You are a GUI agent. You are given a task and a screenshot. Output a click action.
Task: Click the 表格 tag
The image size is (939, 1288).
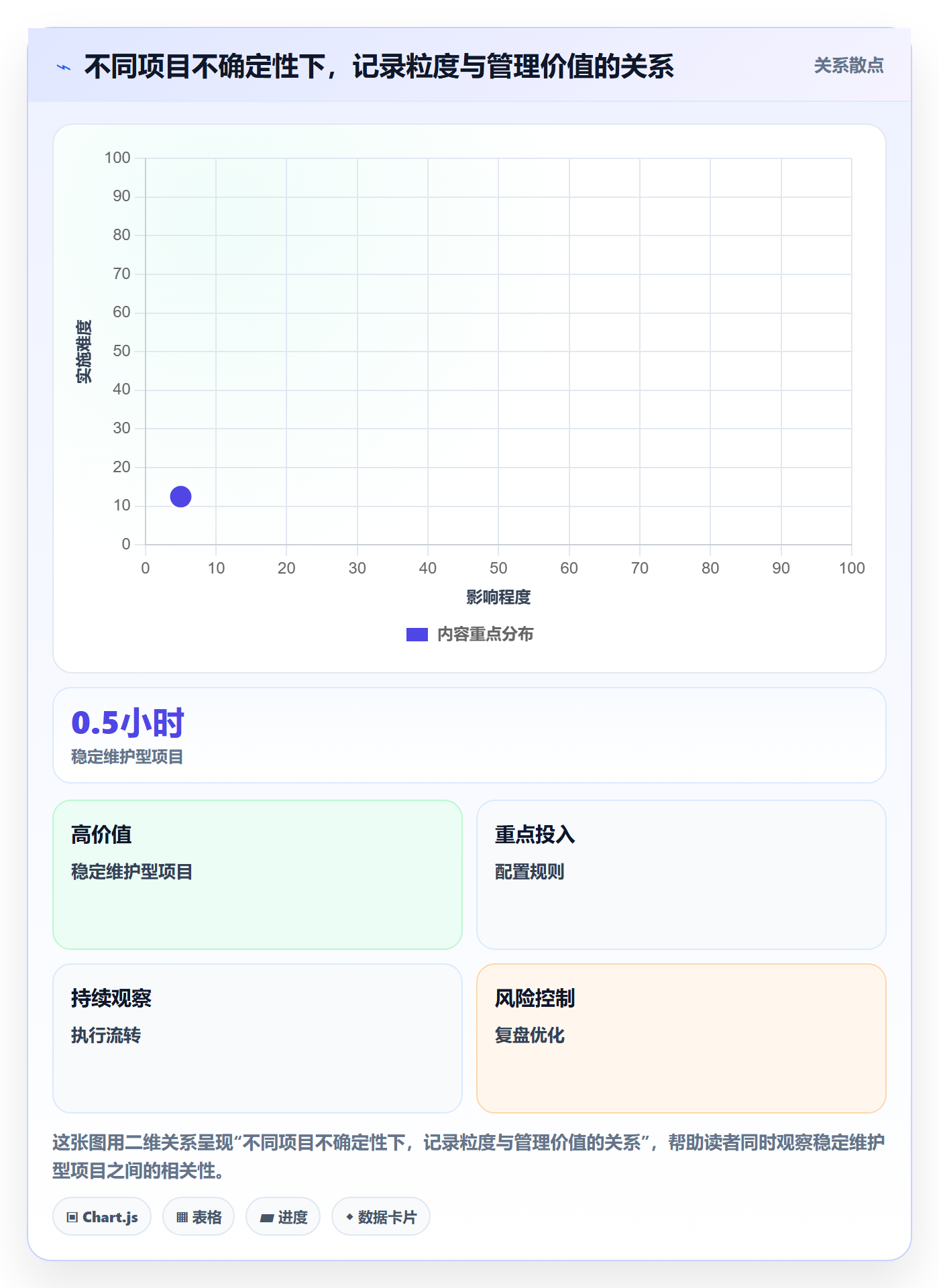click(199, 1217)
